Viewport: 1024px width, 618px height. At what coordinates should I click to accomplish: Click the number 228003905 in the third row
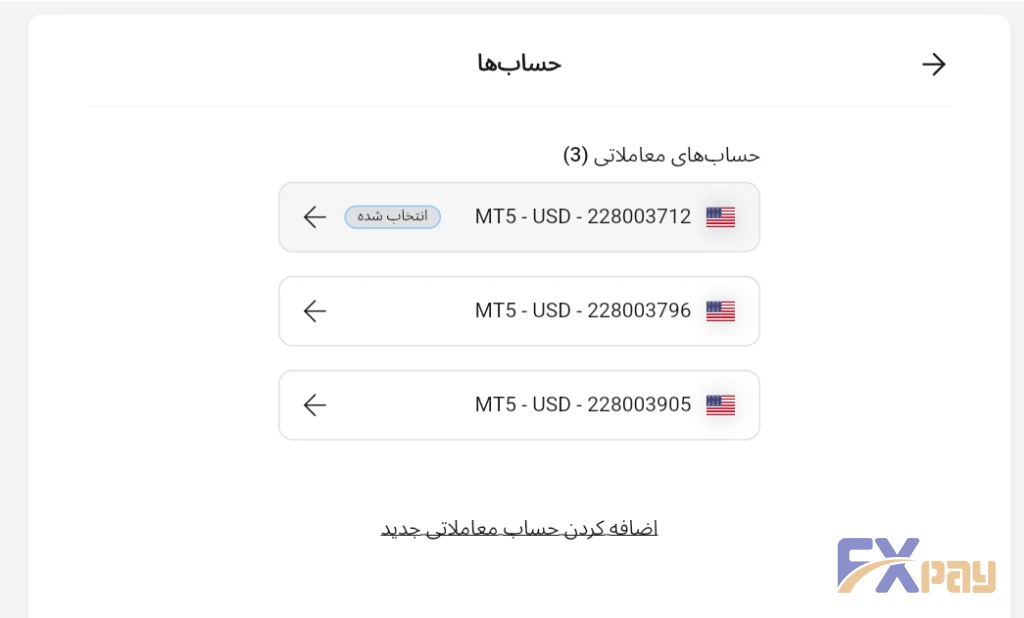[639, 405]
